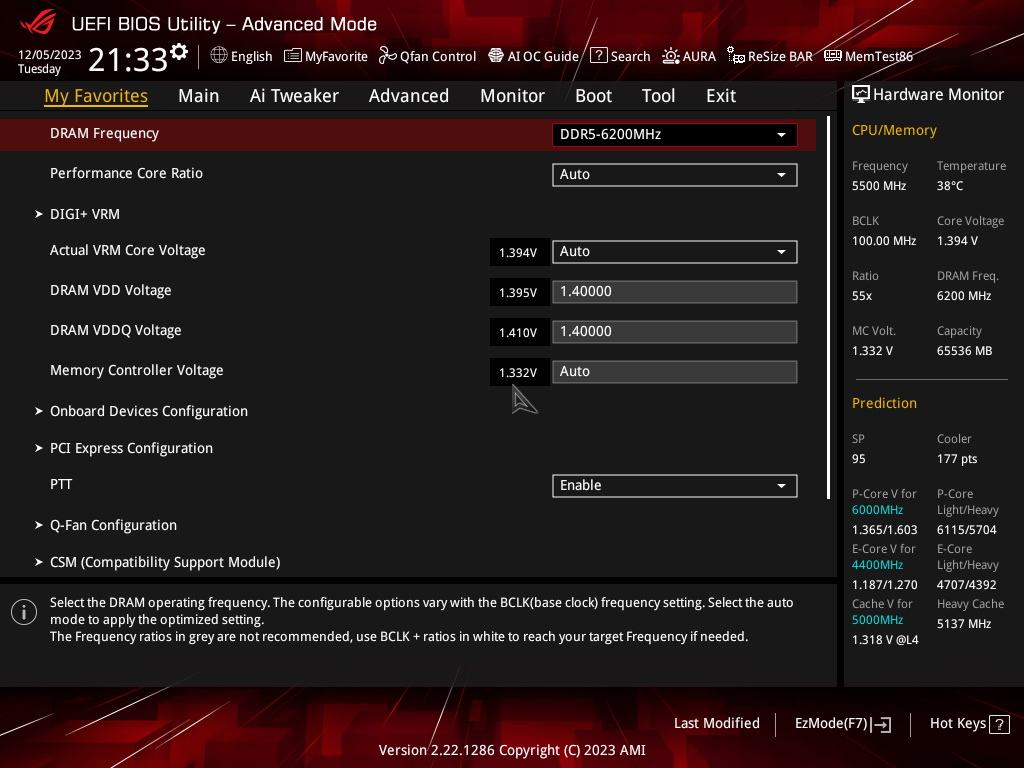Click the PTT setting label
Image resolution: width=1024 pixels, height=768 pixels.
point(61,485)
